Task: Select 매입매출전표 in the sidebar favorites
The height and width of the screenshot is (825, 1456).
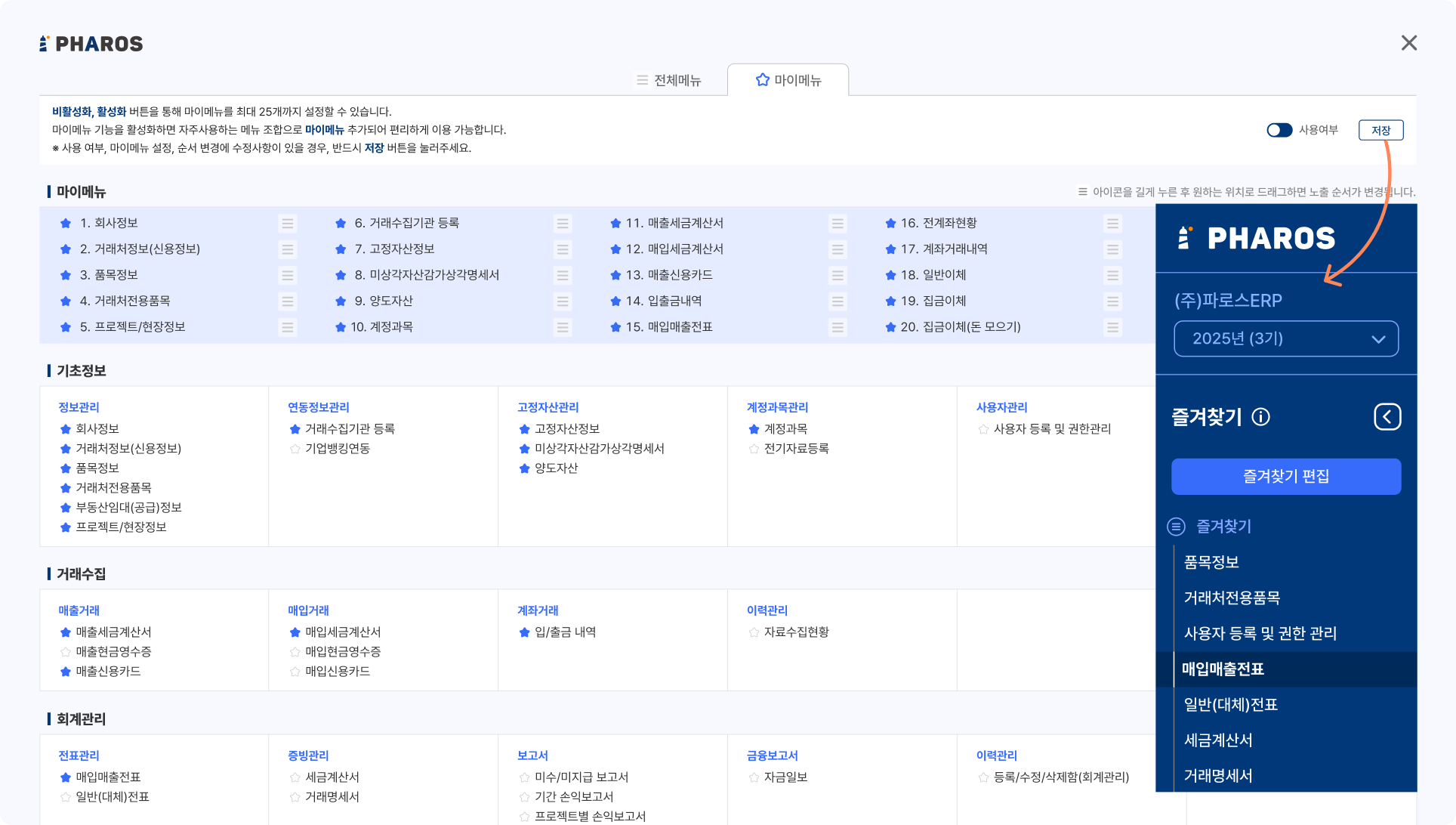Action: tap(1286, 669)
